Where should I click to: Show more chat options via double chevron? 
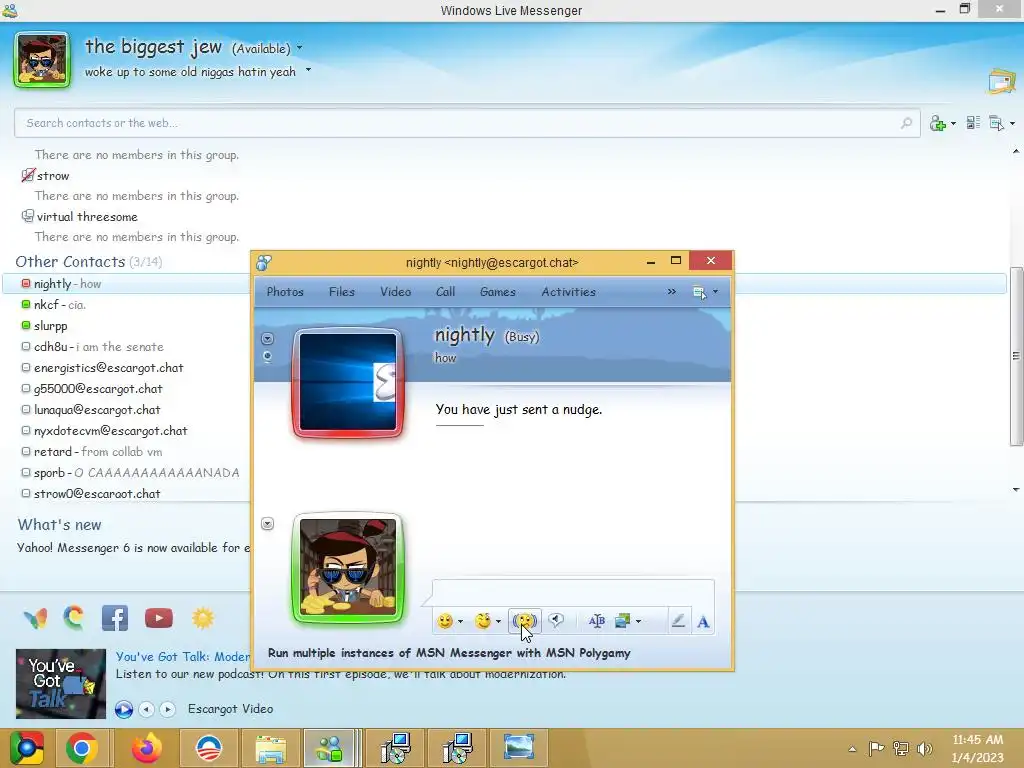(671, 292)
